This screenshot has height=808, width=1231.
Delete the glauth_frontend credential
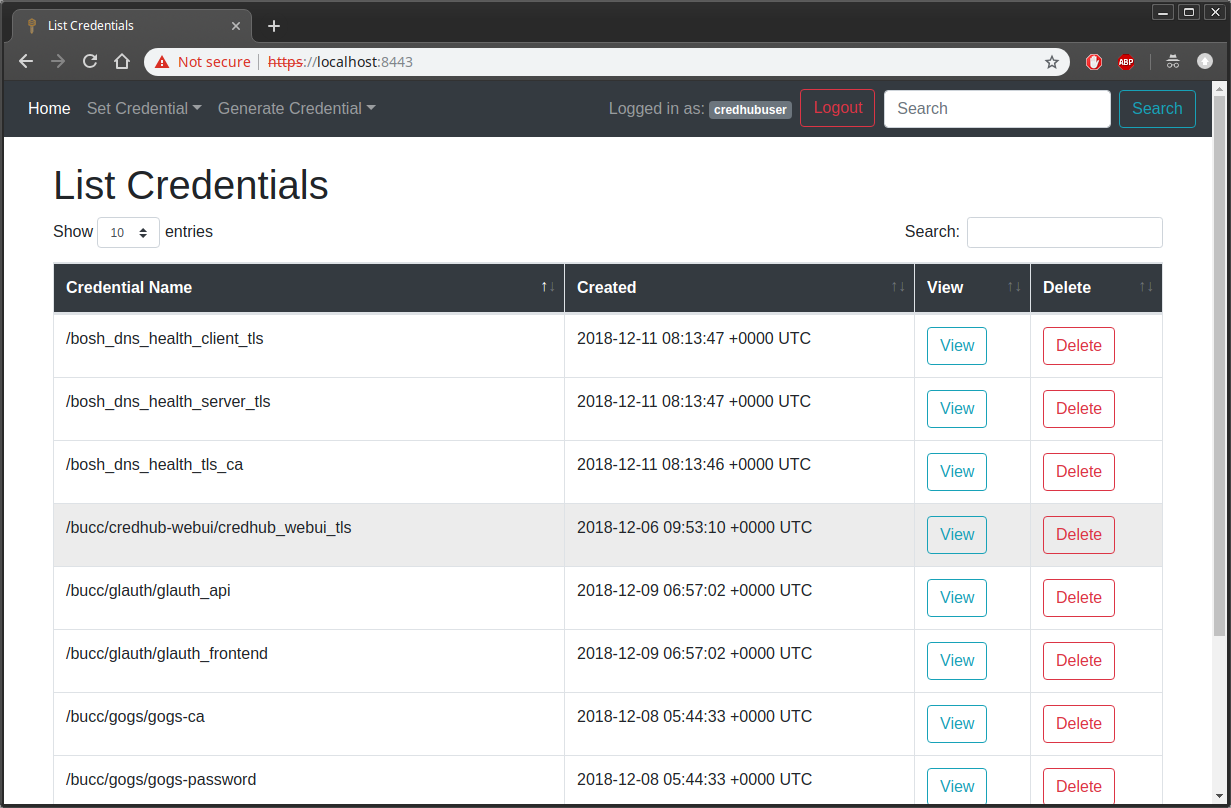click(x=1079, y=661)
